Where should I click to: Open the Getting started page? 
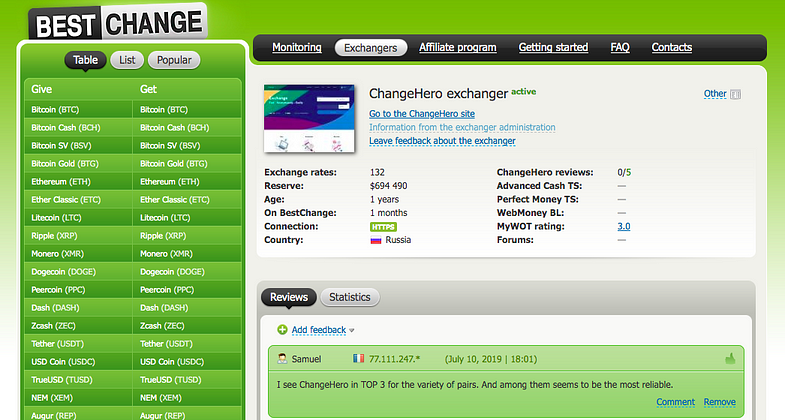click(553, 48)
